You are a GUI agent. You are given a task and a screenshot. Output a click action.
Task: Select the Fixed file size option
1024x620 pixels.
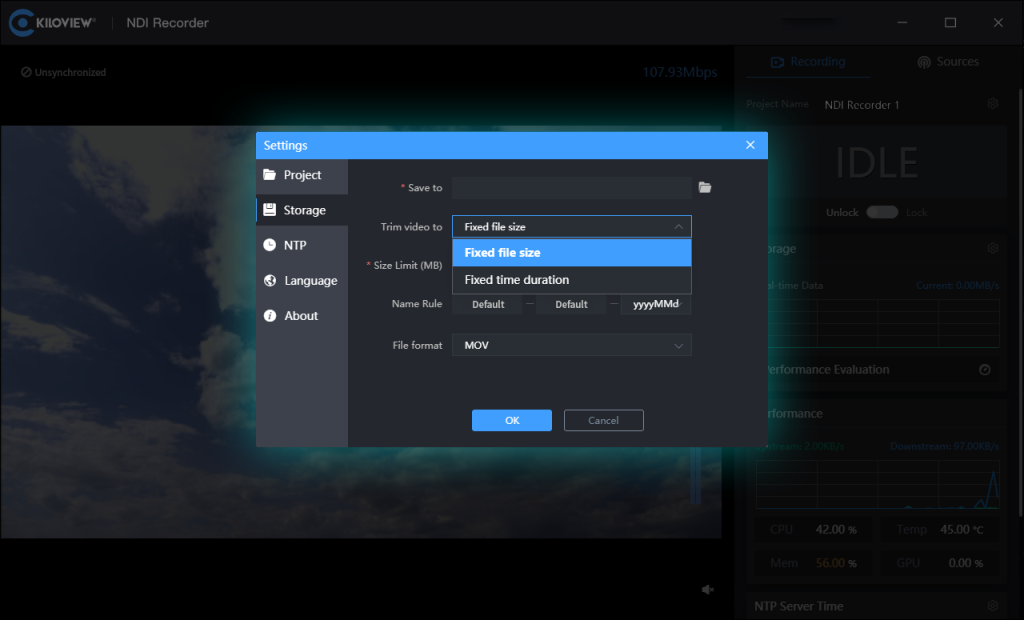click(x=571, y=253)
